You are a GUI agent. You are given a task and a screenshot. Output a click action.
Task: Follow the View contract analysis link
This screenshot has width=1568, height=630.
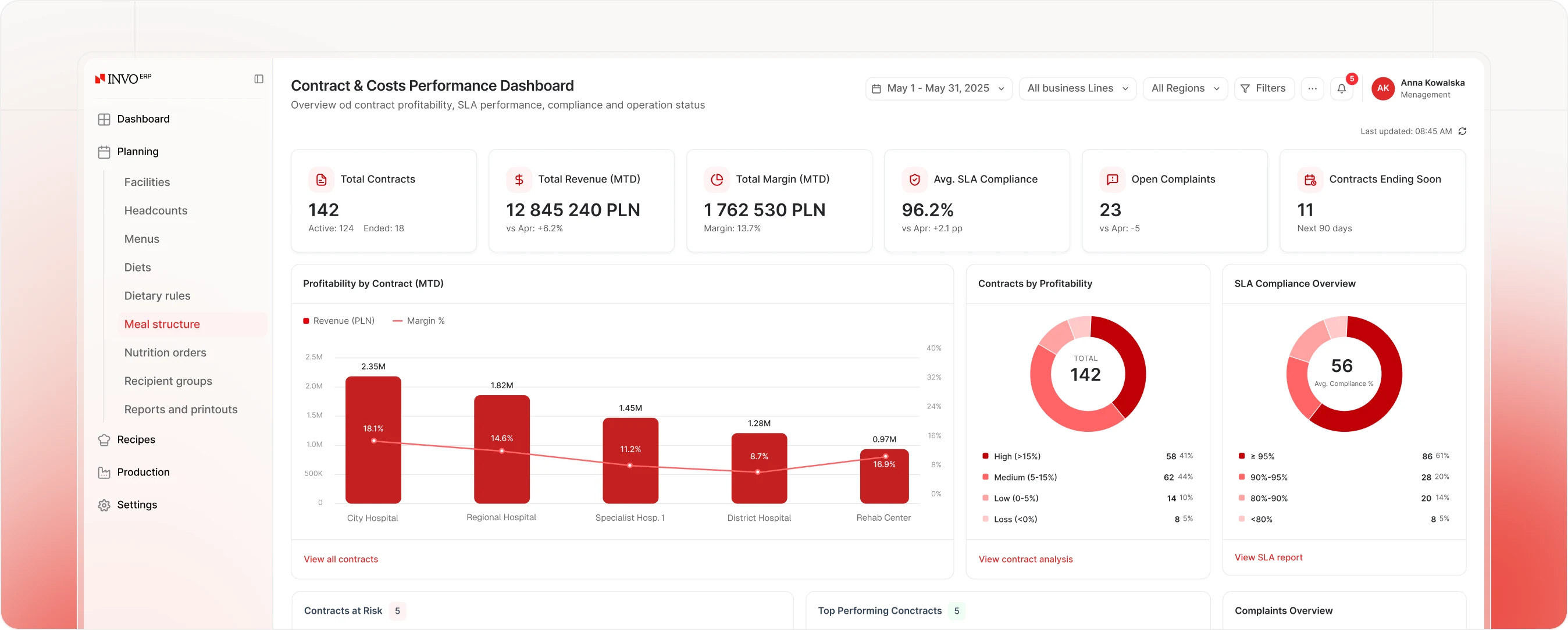(1025, 560)
